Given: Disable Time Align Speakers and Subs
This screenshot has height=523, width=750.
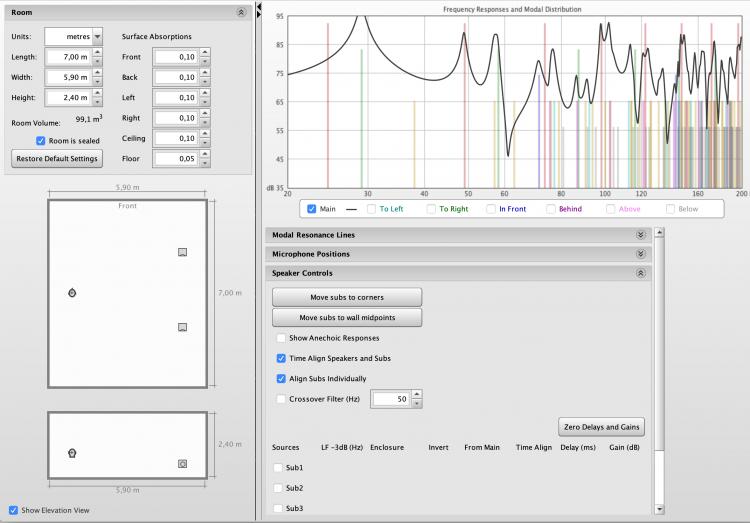Looking at the screenshot, I should pyautogui.click(x=281, y=358).
